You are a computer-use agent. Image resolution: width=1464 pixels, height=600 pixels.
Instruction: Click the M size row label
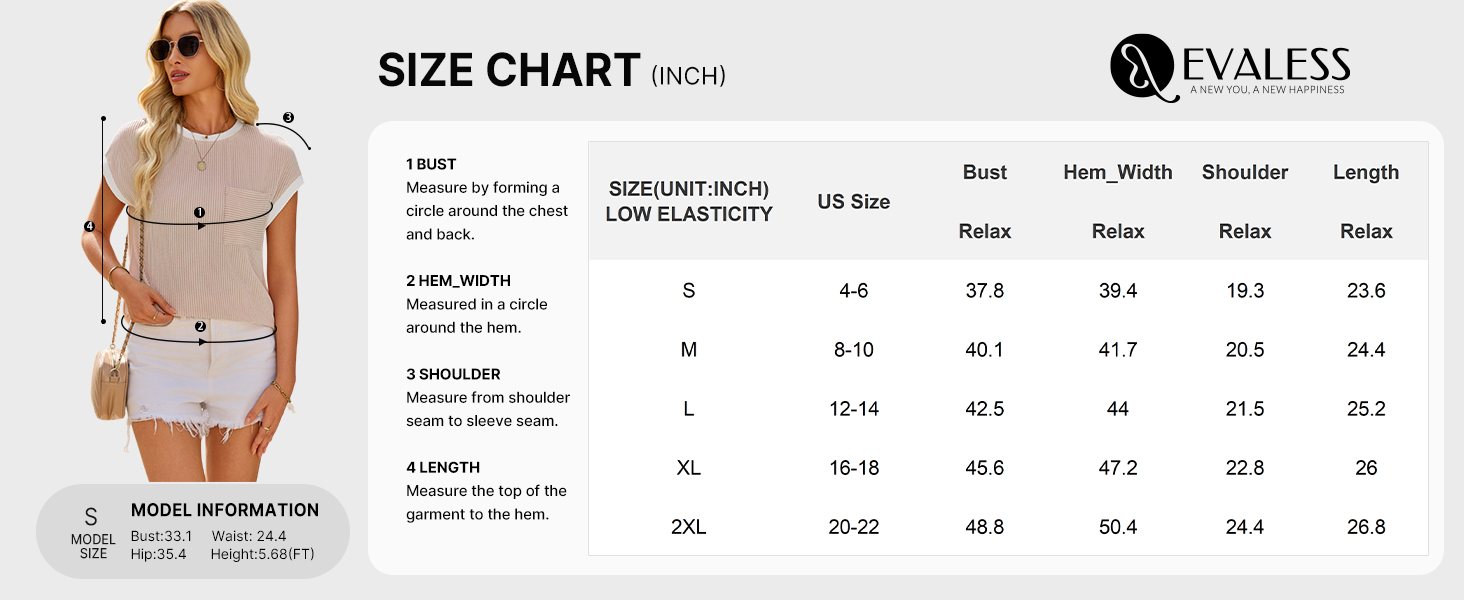click(x=688, y=350)
